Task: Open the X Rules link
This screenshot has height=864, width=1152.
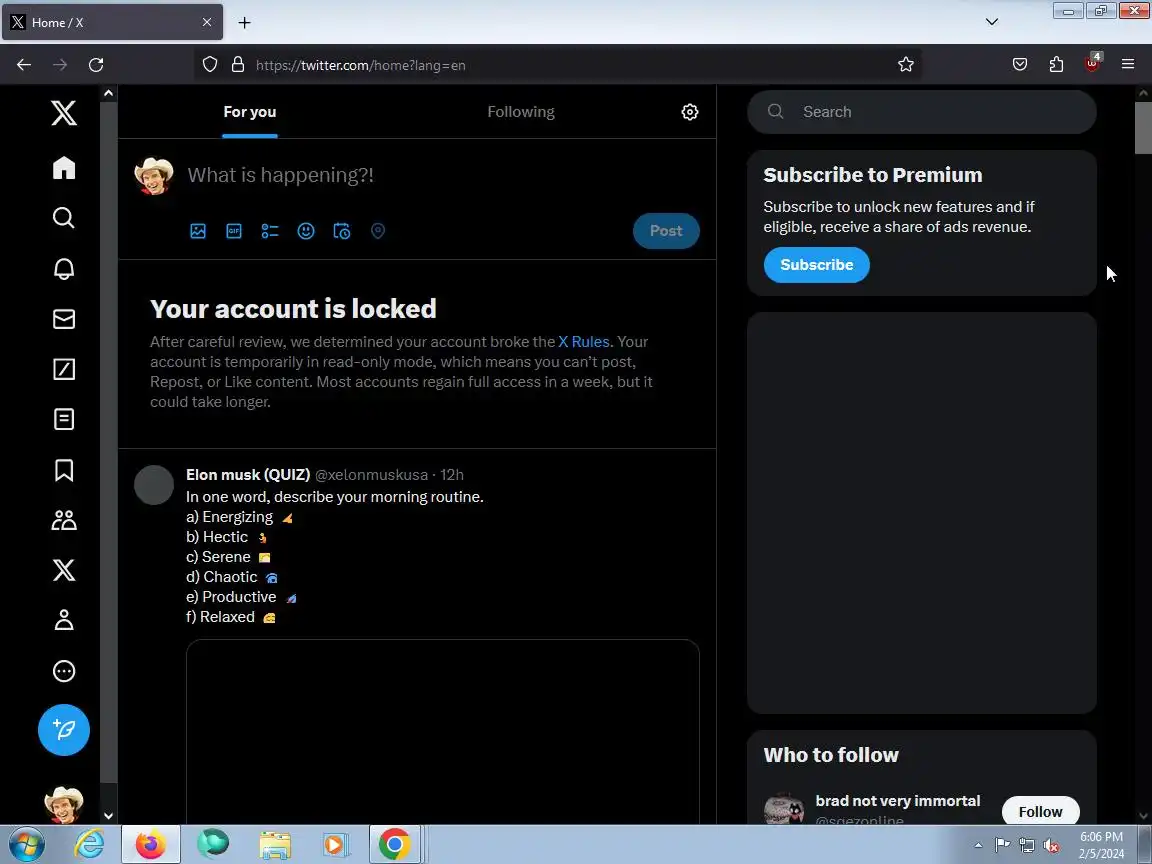Action: [583, 342]
